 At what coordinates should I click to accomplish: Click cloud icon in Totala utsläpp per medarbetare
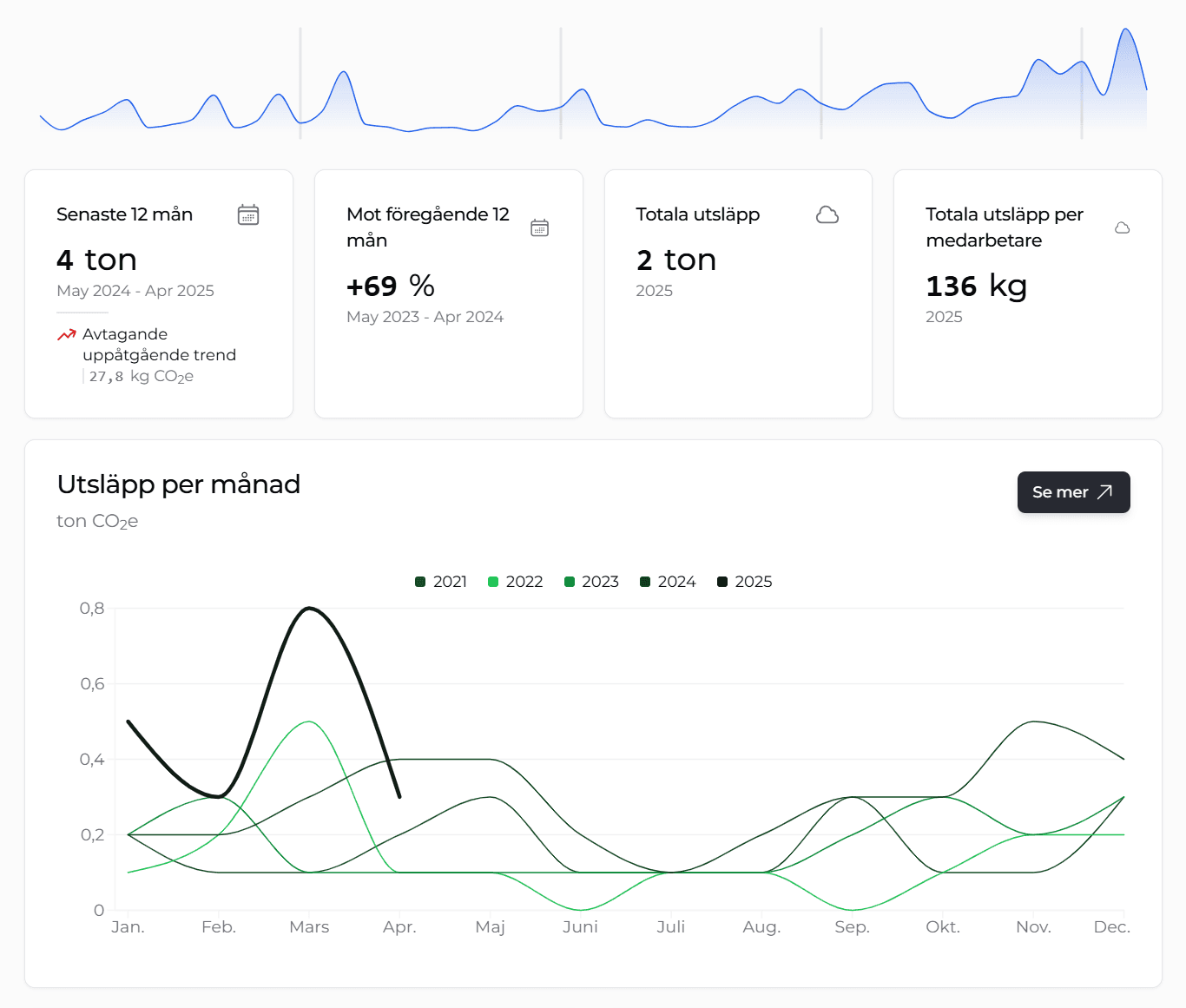(x=1122, y=227)
